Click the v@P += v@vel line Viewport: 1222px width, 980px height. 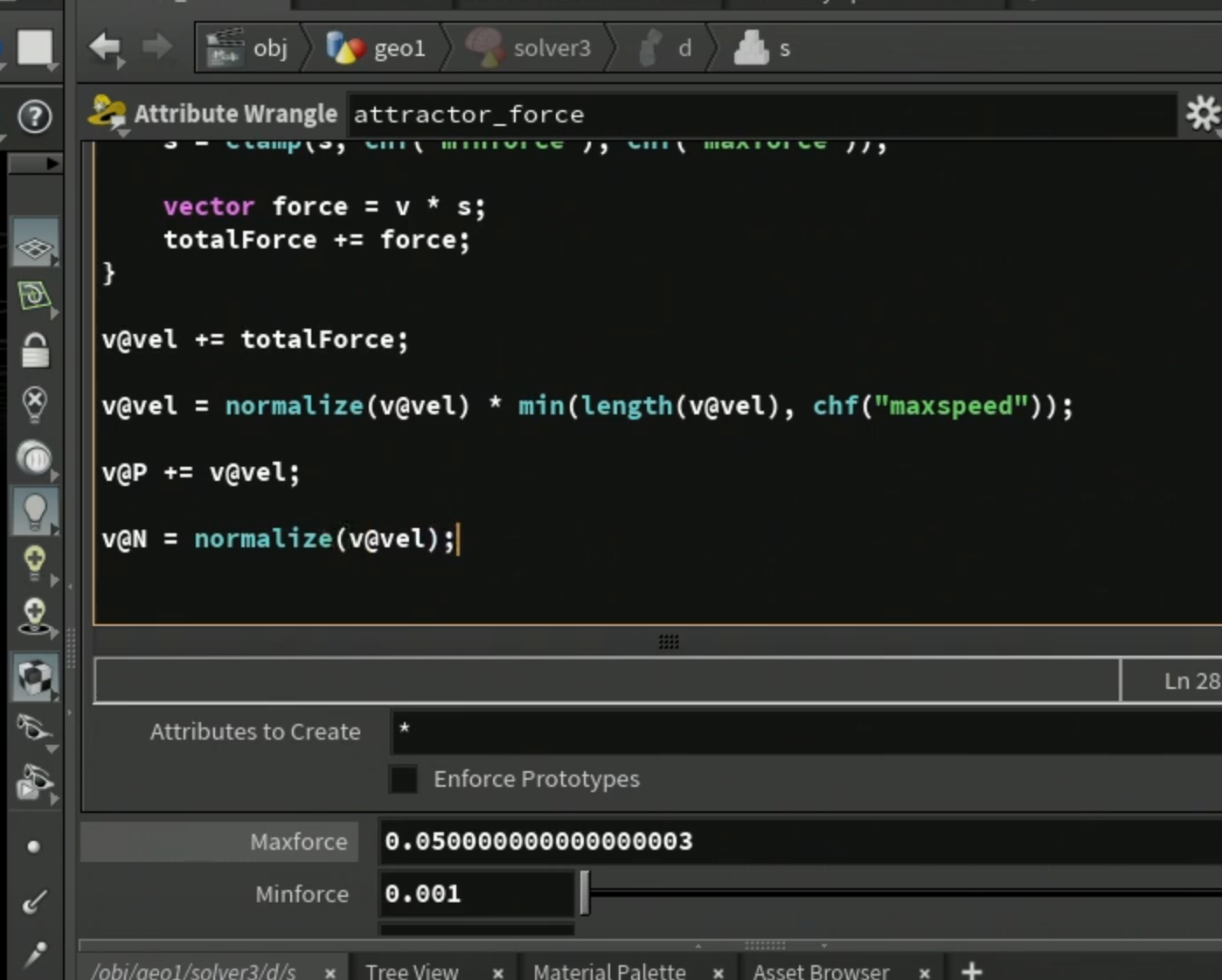200,472
